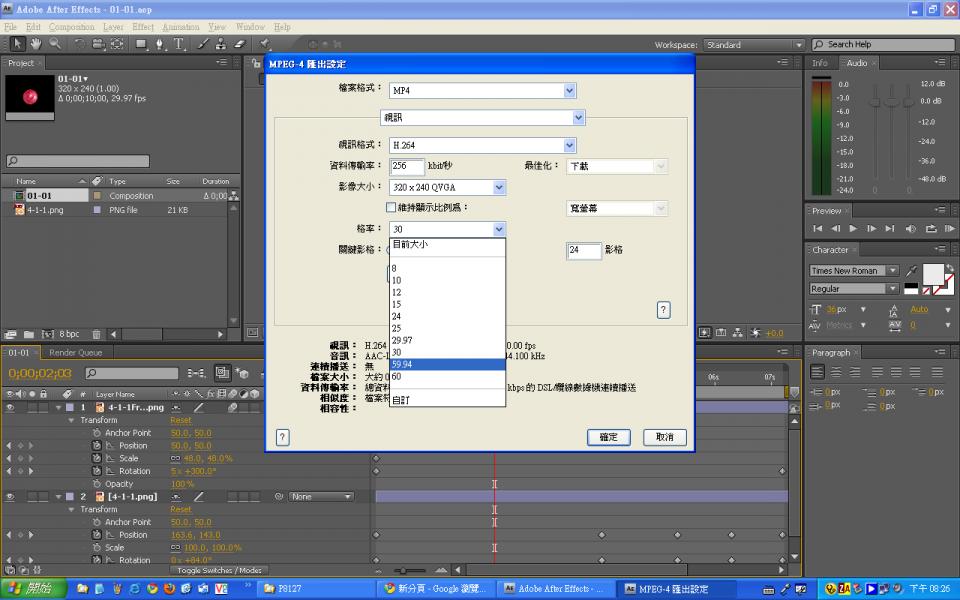
Task: Hide layer 1 with its eye icon
Action: [10, 408]
